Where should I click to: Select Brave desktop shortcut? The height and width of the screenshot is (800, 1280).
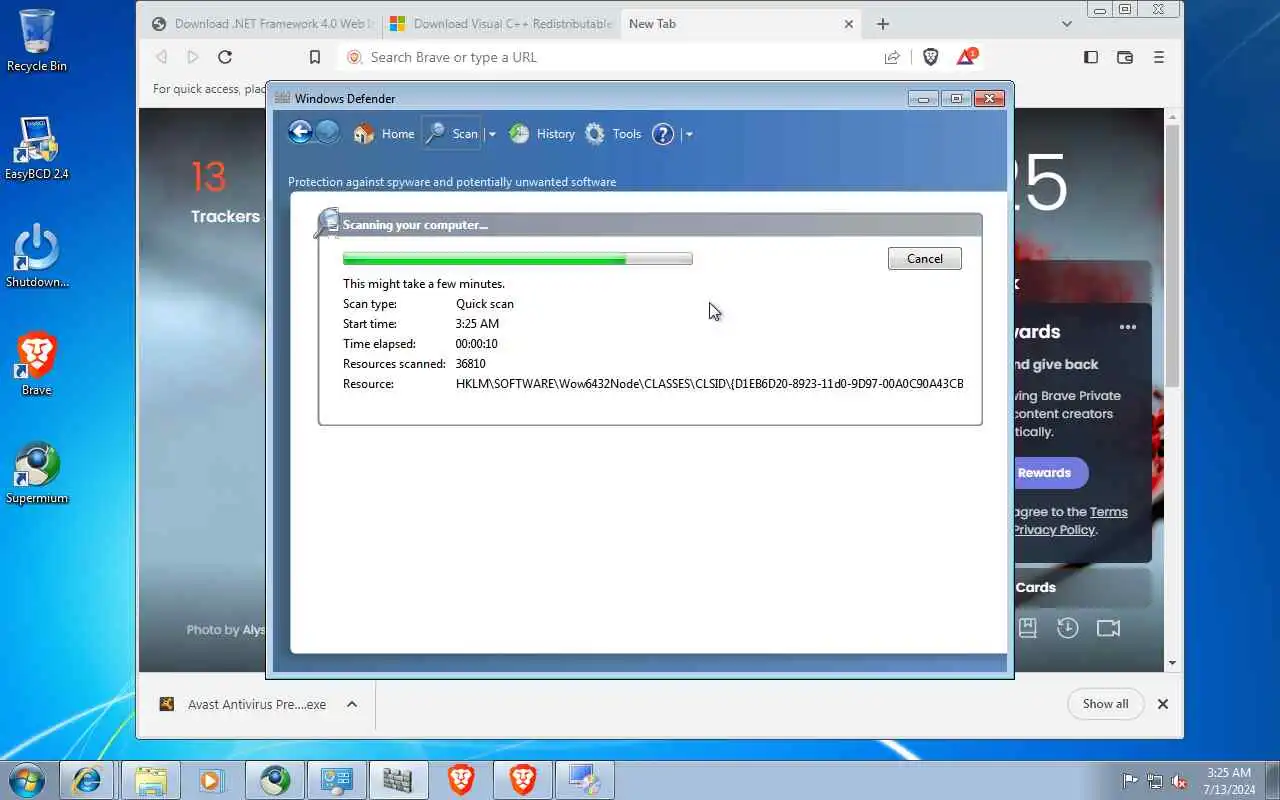tap(37, 364)
